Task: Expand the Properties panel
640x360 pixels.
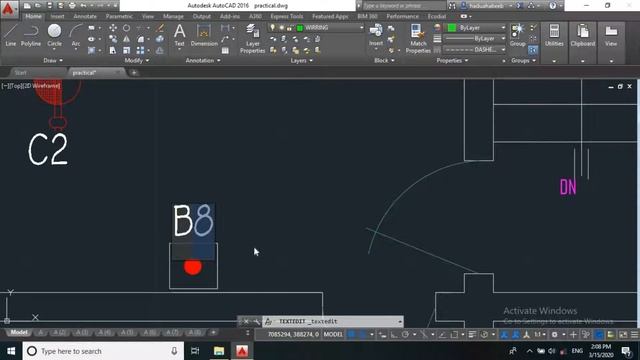Action: [452, 60]
